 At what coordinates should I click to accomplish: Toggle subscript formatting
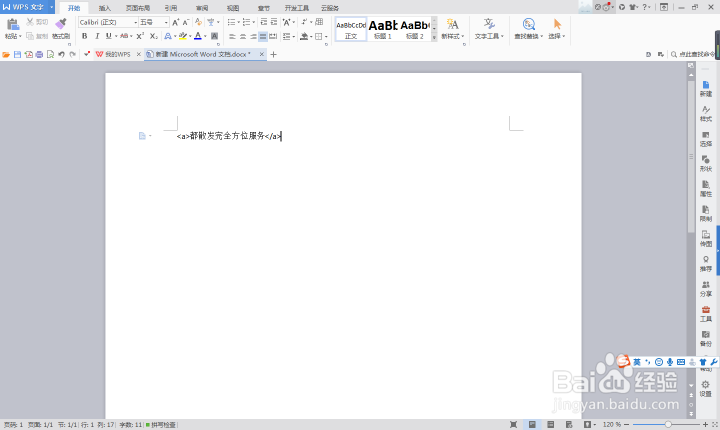click(154, 36)
